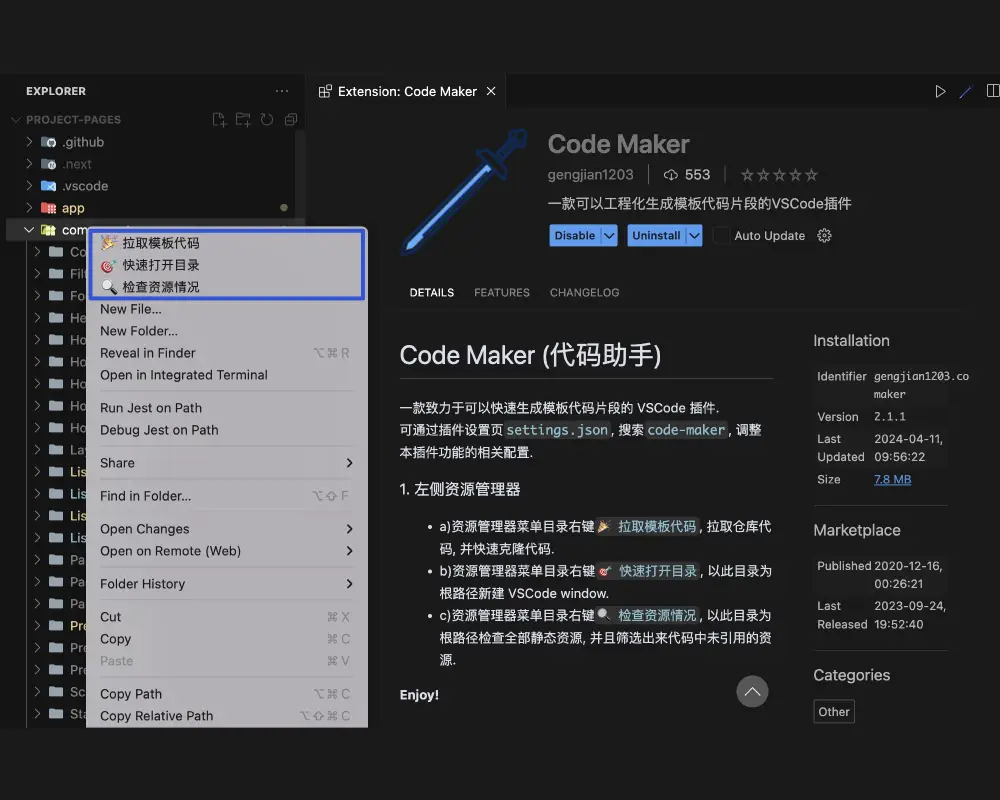Expand the Share submenu
The width and height of the screenshot is (1000, 800).
(349, 463)
